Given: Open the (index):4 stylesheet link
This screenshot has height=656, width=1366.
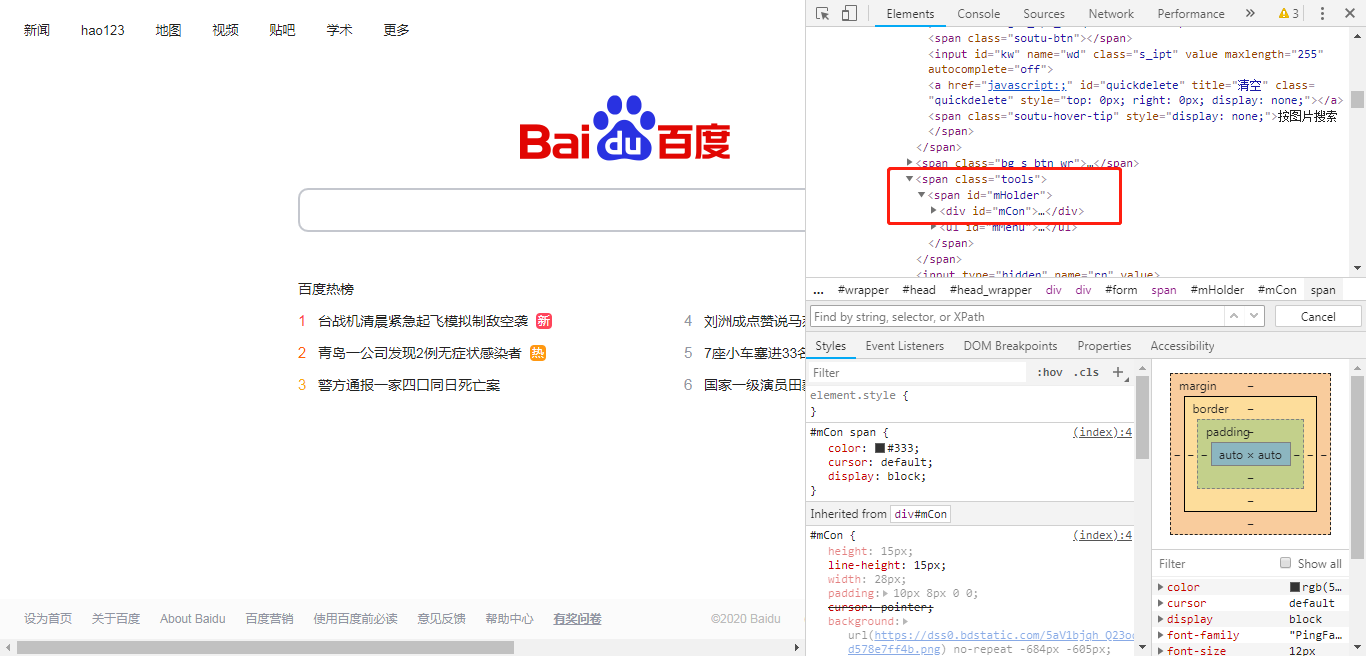Looking at the screenshot, I should pyautogui.click(x=1102, y=431).
